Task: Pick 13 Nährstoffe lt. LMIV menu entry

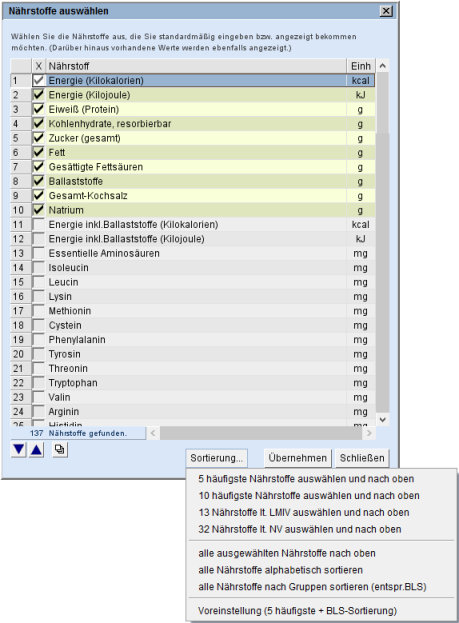Action: coord(304,512)
